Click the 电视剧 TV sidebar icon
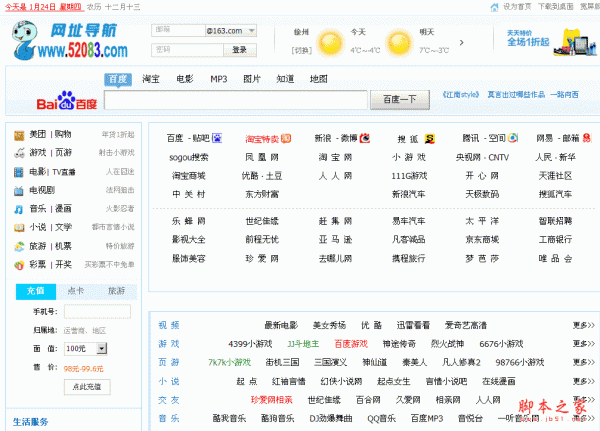600x431 pixels. click(19, 191)
